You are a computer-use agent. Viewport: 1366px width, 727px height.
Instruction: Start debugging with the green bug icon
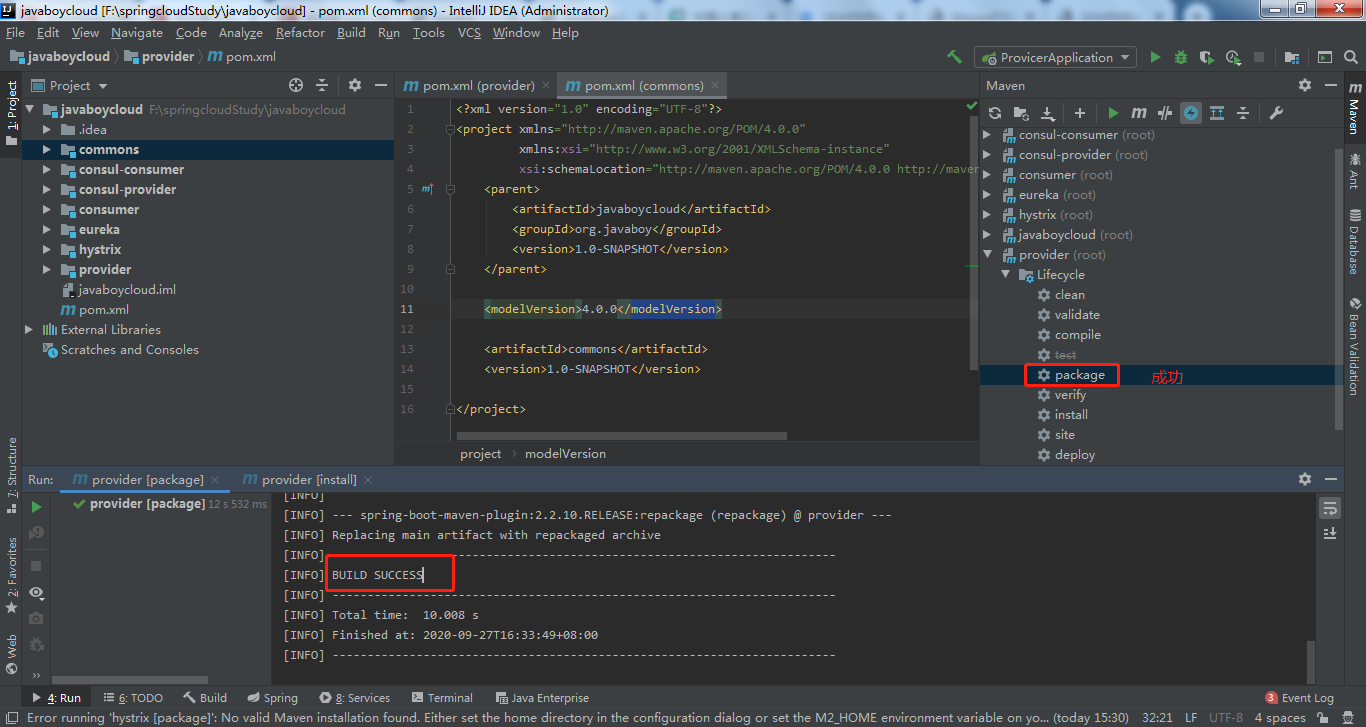1181,57
